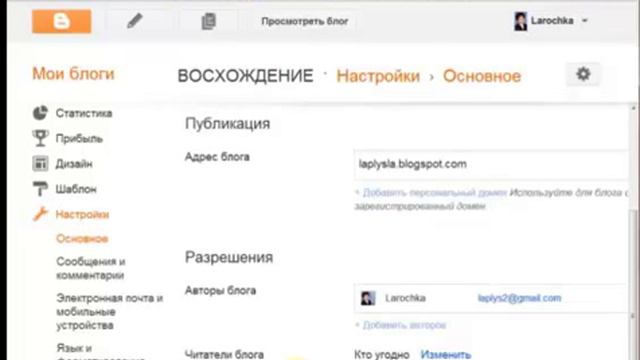Click the Прибыль trophy icon

[x=40, y=138]
